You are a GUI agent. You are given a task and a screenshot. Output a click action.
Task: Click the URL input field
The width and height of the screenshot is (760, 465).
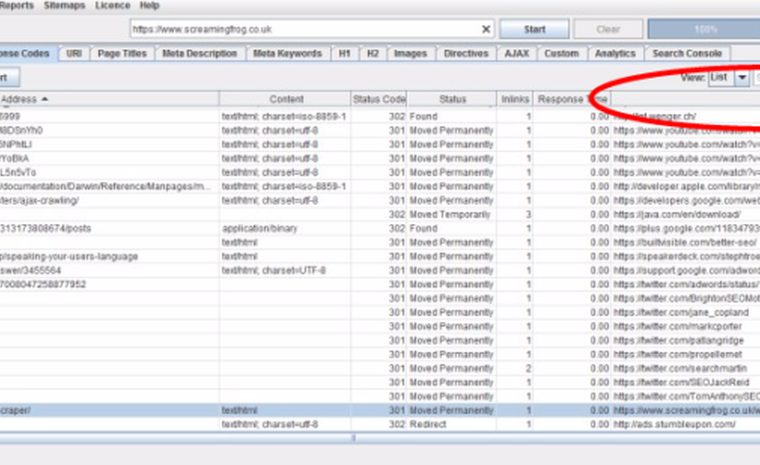pyautogui.click(x=305, y=30)
